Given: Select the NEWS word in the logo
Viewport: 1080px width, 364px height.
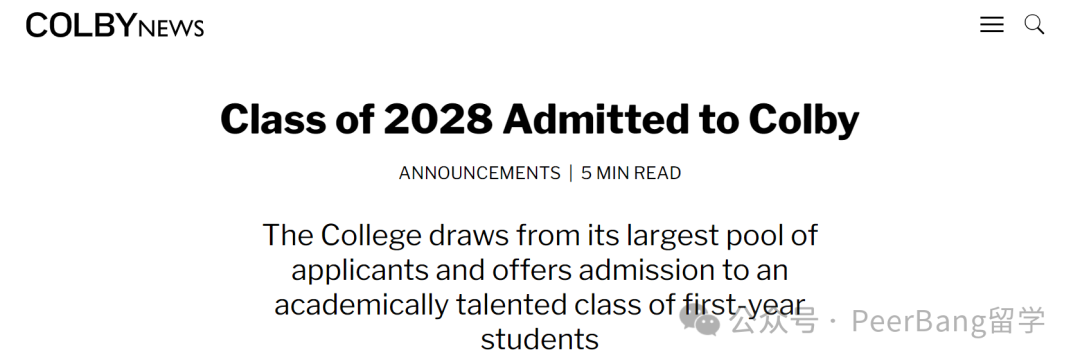Looking at the screenshot, I should pyautogui.click(x=172, y=28).
